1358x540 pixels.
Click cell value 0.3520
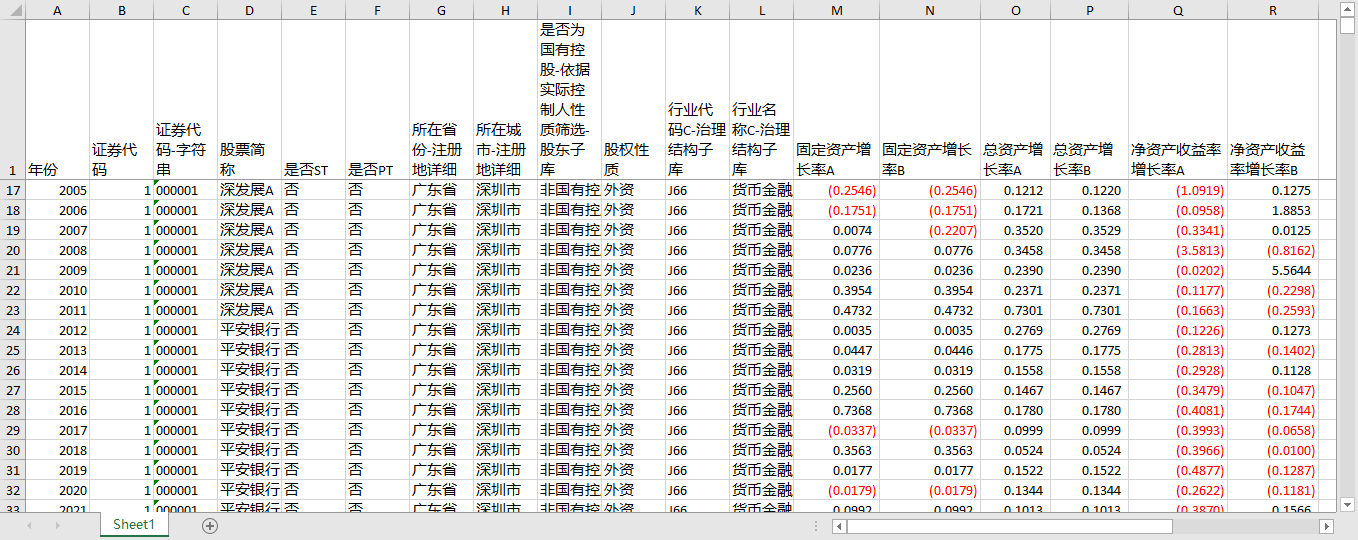tap(1016, 230)
